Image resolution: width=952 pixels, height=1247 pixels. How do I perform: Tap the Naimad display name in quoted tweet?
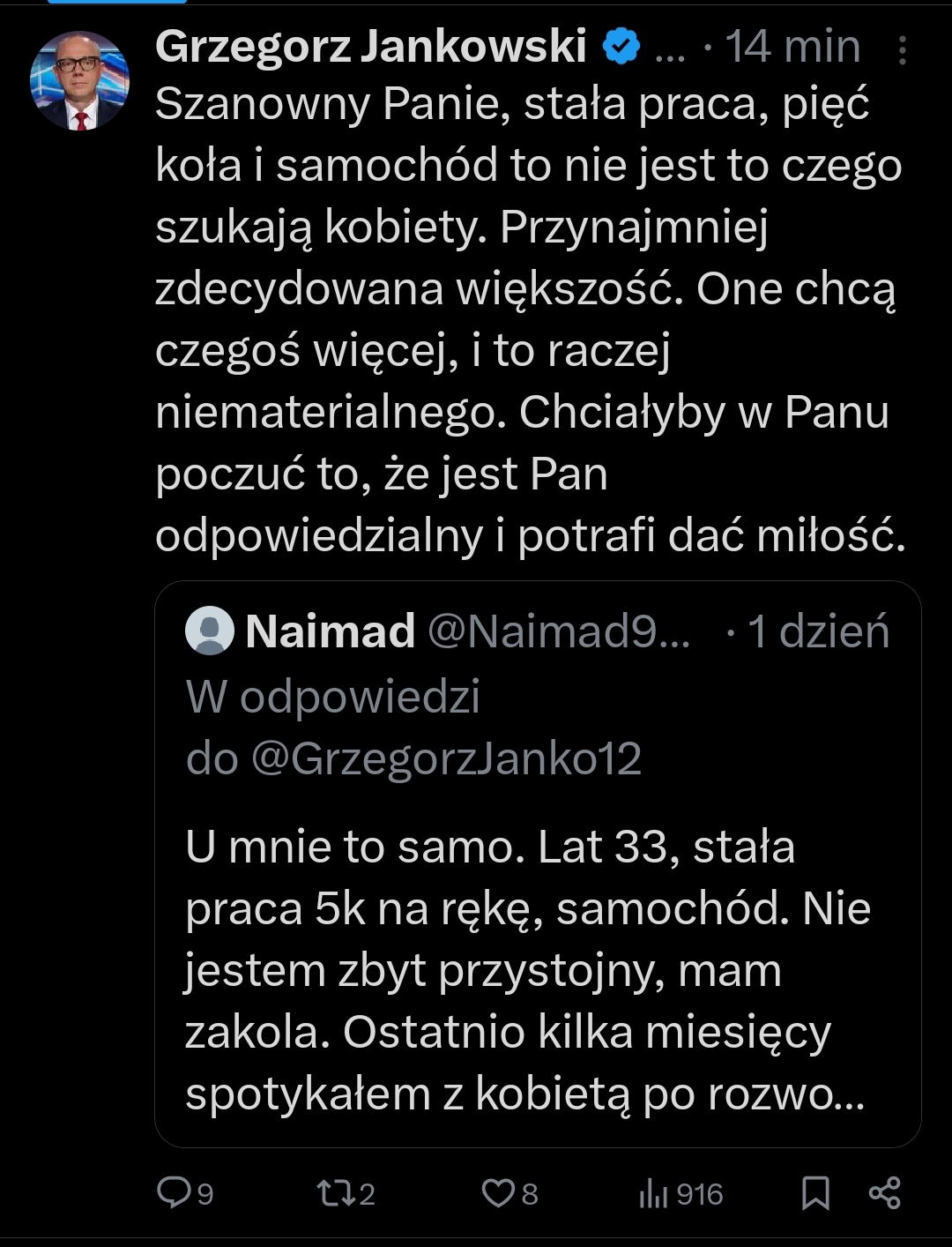[331, 631]
